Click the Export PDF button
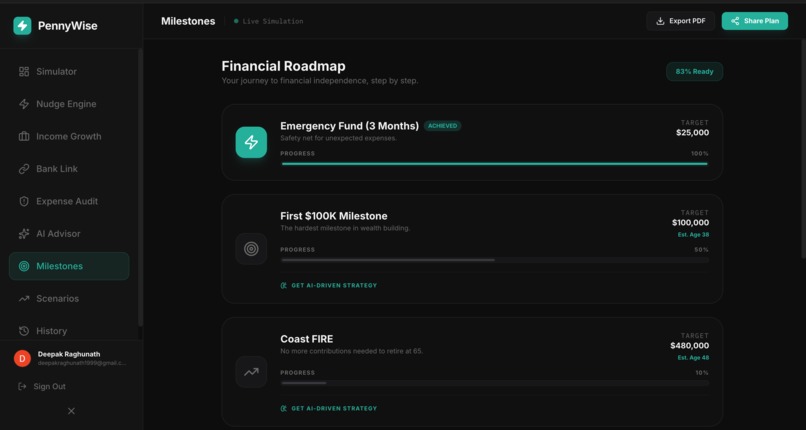 681,21
